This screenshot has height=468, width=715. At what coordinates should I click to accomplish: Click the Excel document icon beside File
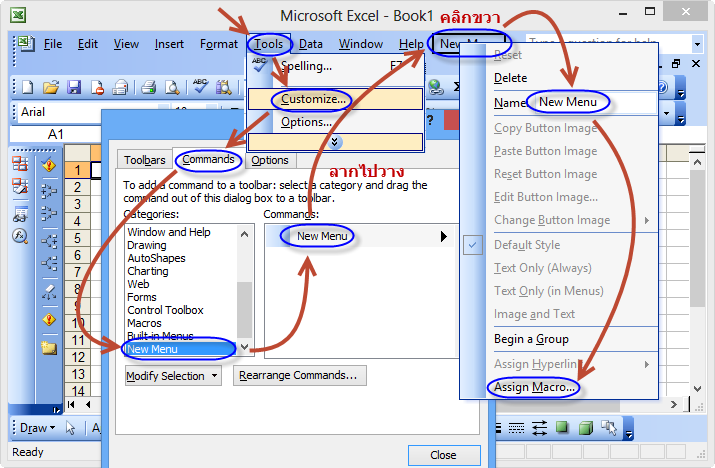[24, 44]
